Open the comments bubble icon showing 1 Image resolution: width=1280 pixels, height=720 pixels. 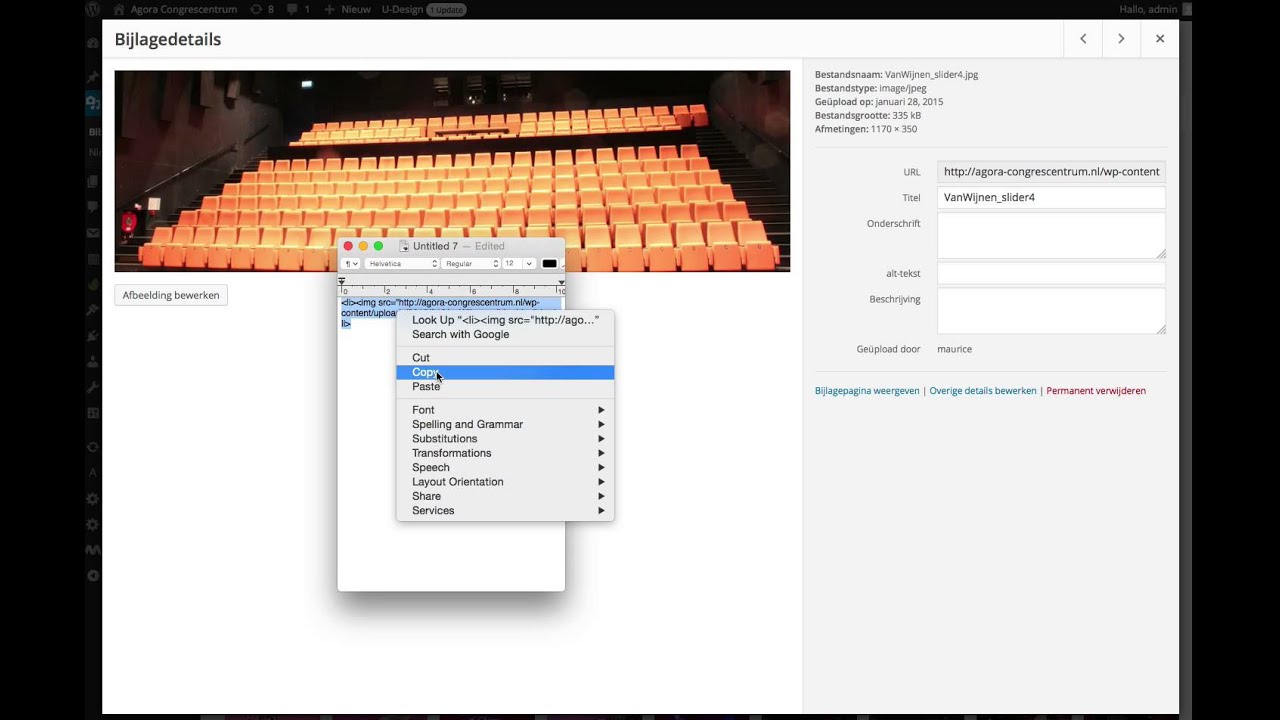tap(292, 9)
